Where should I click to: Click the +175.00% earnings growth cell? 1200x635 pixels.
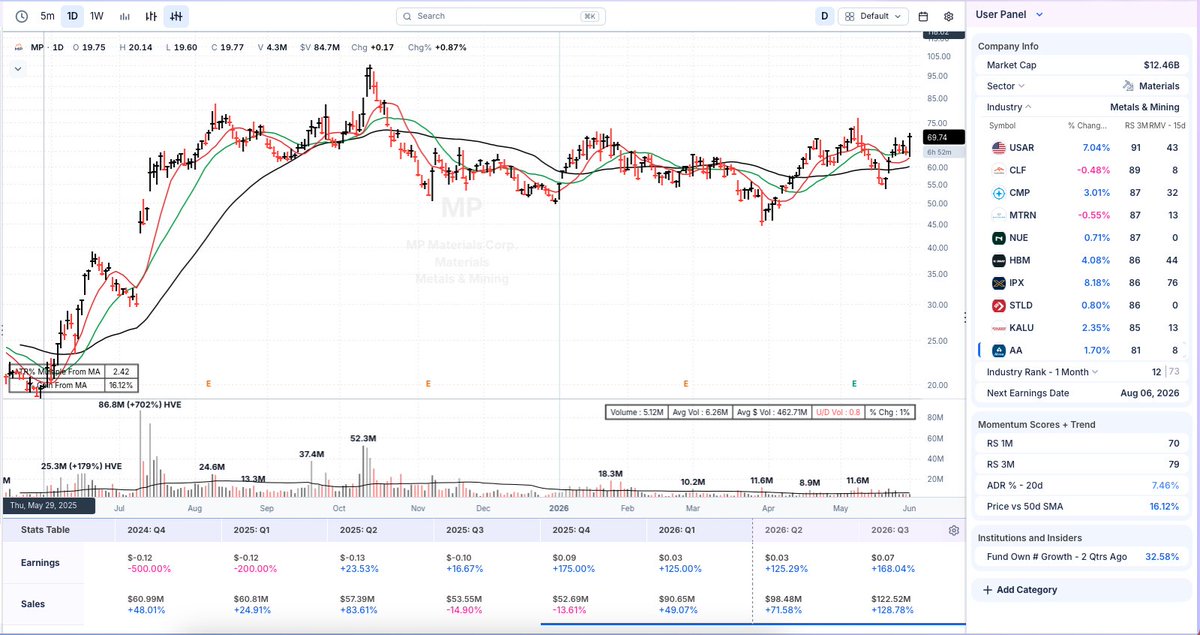tap(573, 569)
